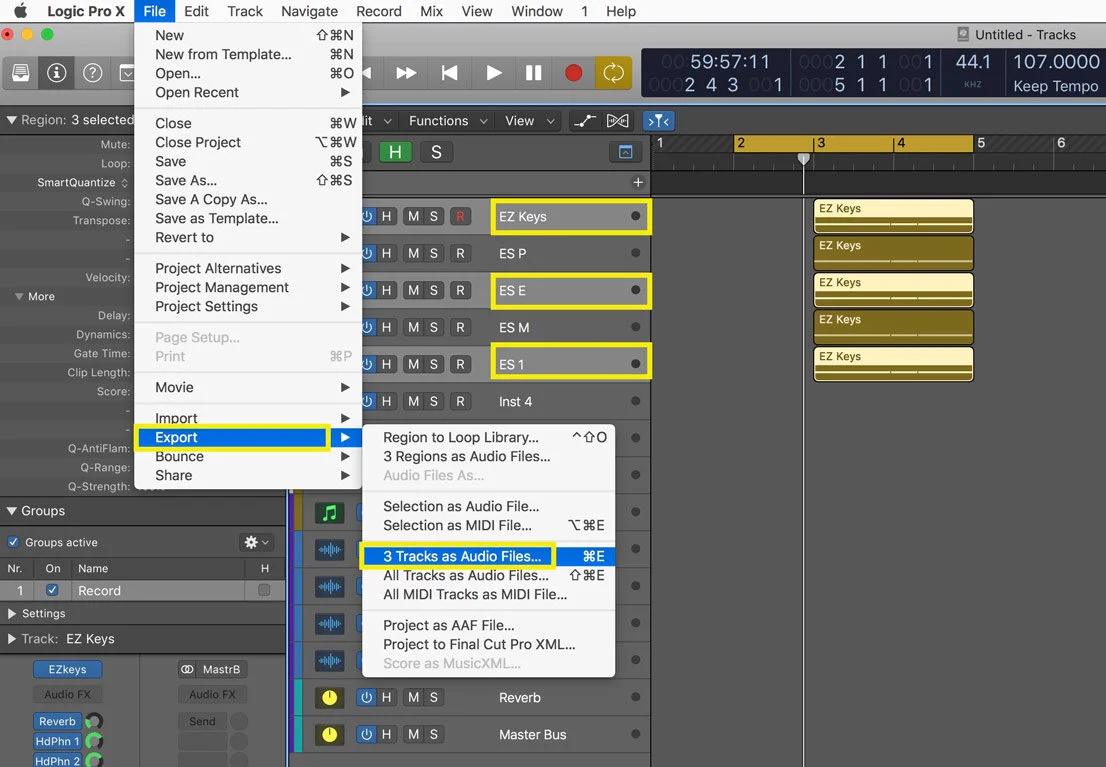Collapse the Region inspector triangle
This screenshot has width=1106, height=767.
point(11,120)
